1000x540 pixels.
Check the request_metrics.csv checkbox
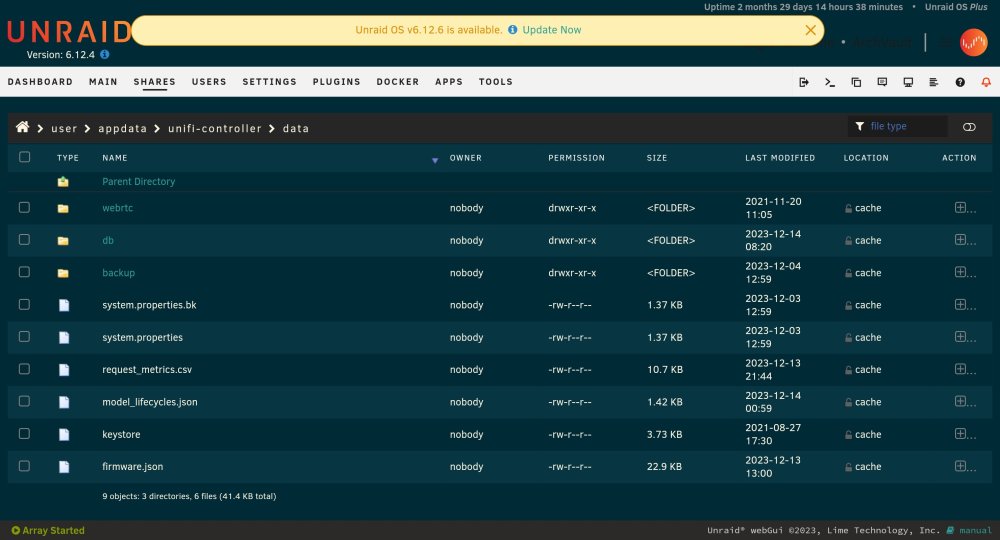click(x=24, y=369)
